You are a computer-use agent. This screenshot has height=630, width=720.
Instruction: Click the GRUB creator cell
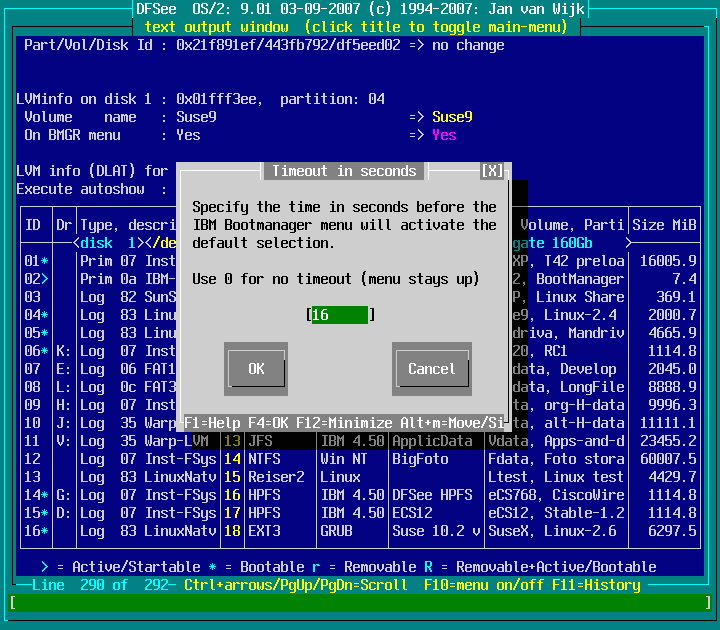[x=336, y=531]
